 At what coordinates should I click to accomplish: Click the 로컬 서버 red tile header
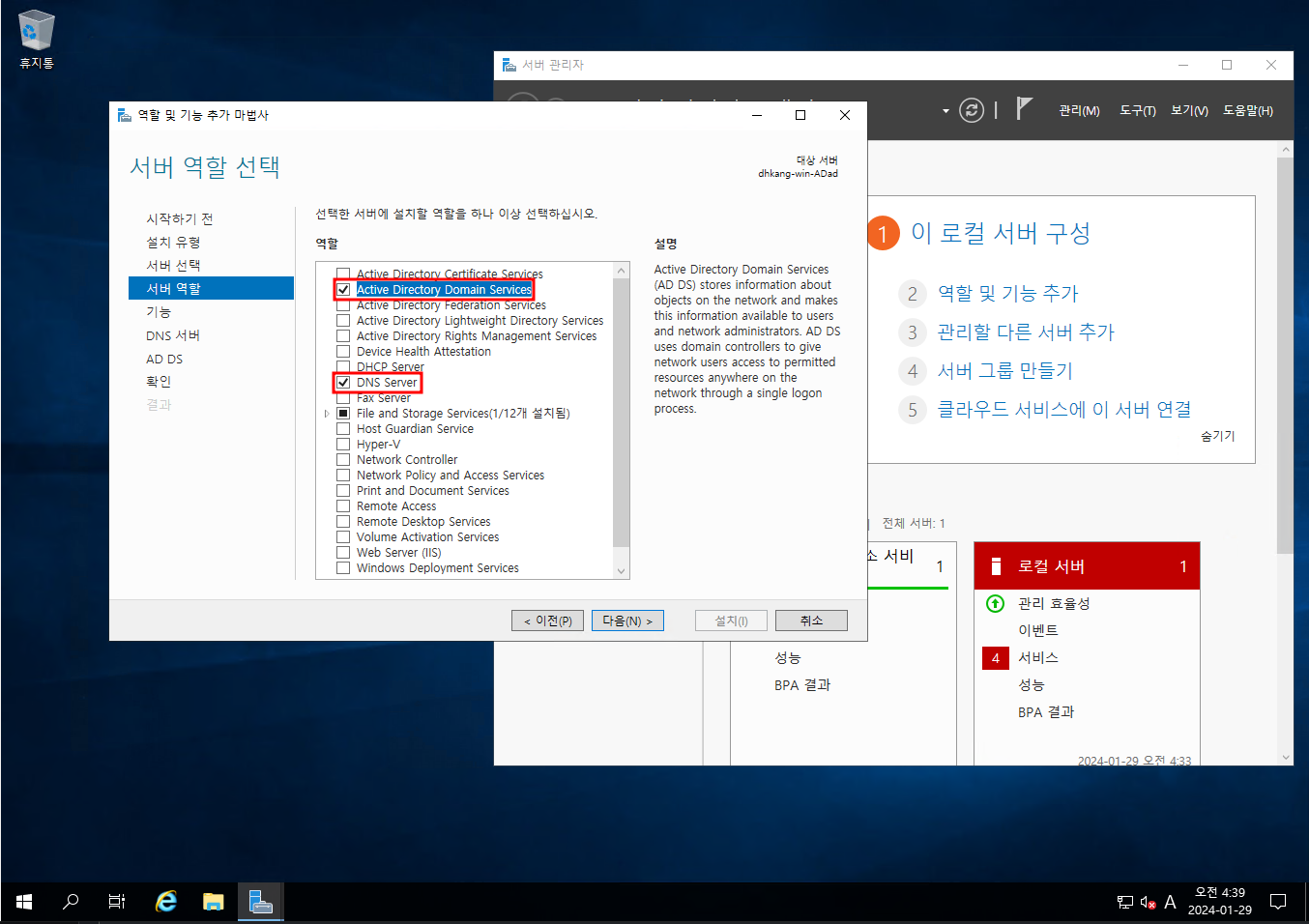[1087, 566]
